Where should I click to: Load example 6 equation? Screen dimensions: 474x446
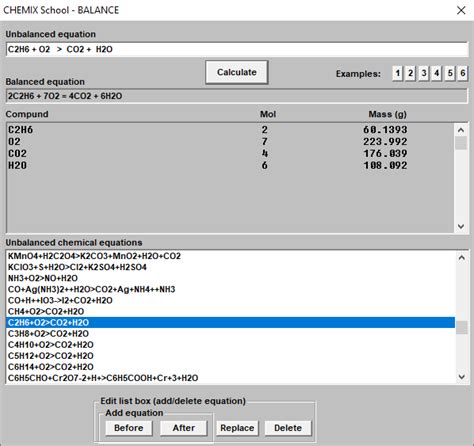(x=463, y=73)
